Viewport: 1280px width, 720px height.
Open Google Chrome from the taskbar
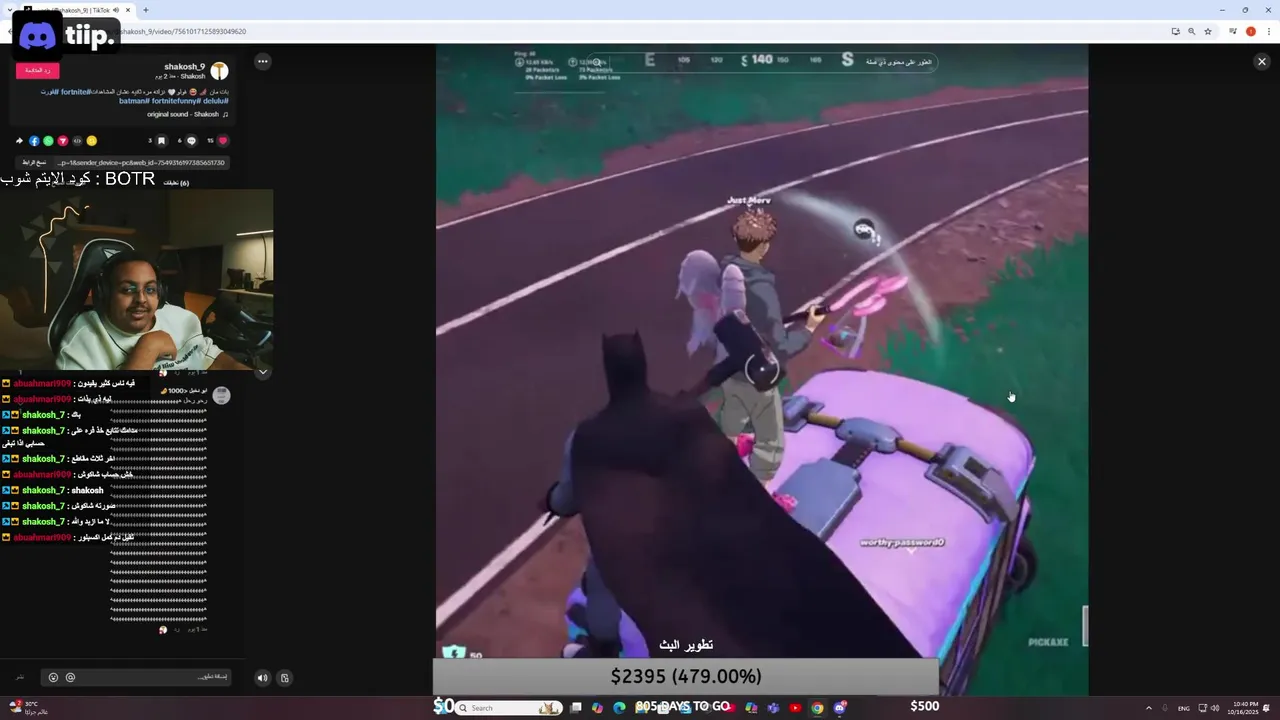(x=817, y=708)
